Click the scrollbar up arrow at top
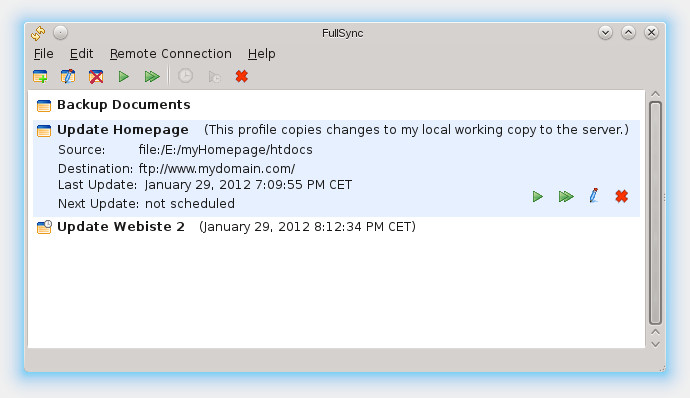 [x=655, y=94]
